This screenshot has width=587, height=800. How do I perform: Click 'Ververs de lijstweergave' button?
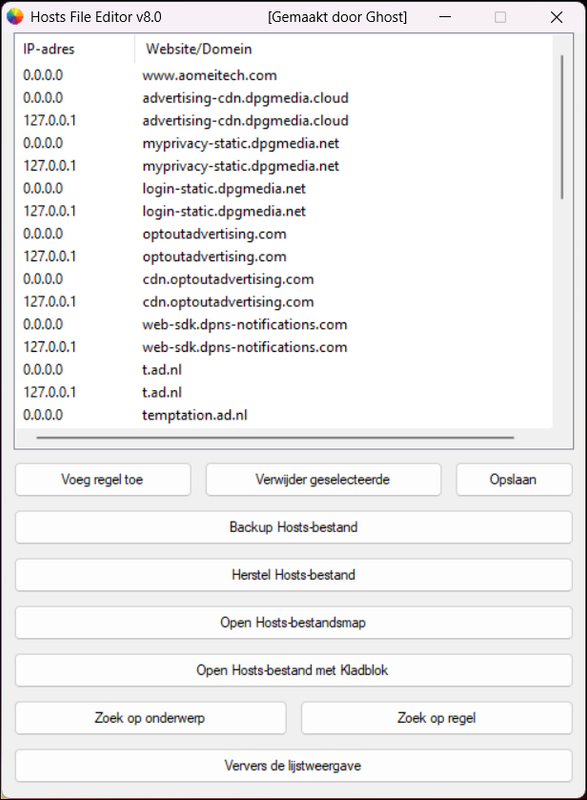[x=293, y=766]
